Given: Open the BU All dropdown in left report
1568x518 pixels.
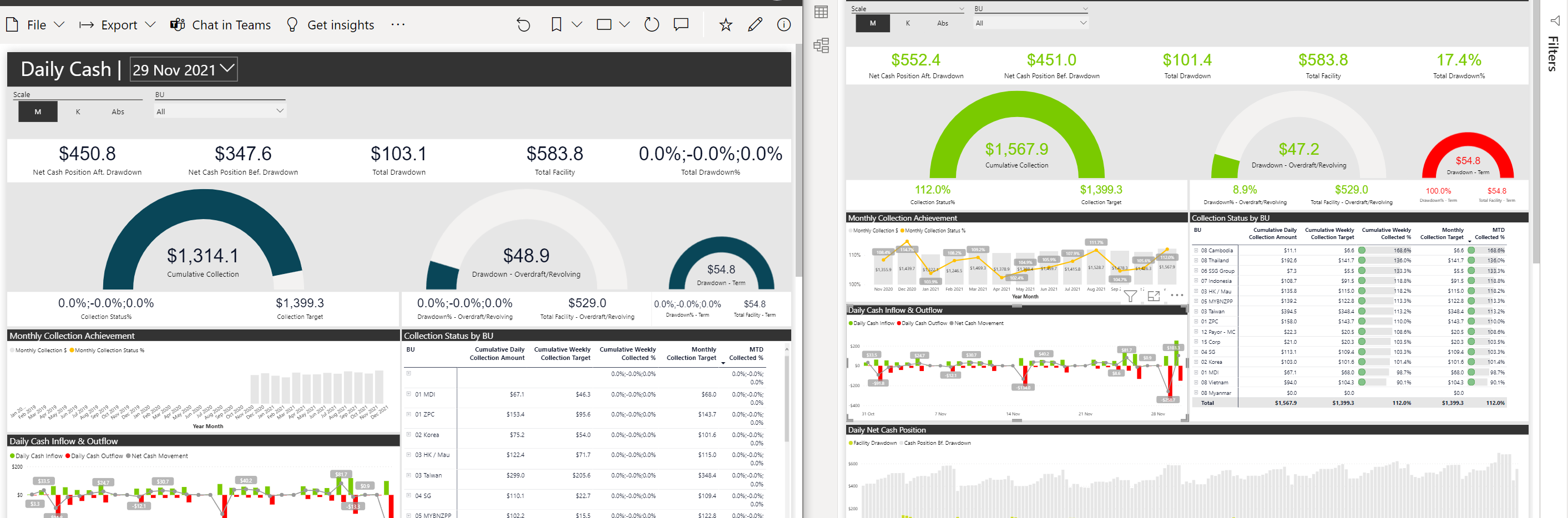Looking at the screenshot, I should [220, 111].
